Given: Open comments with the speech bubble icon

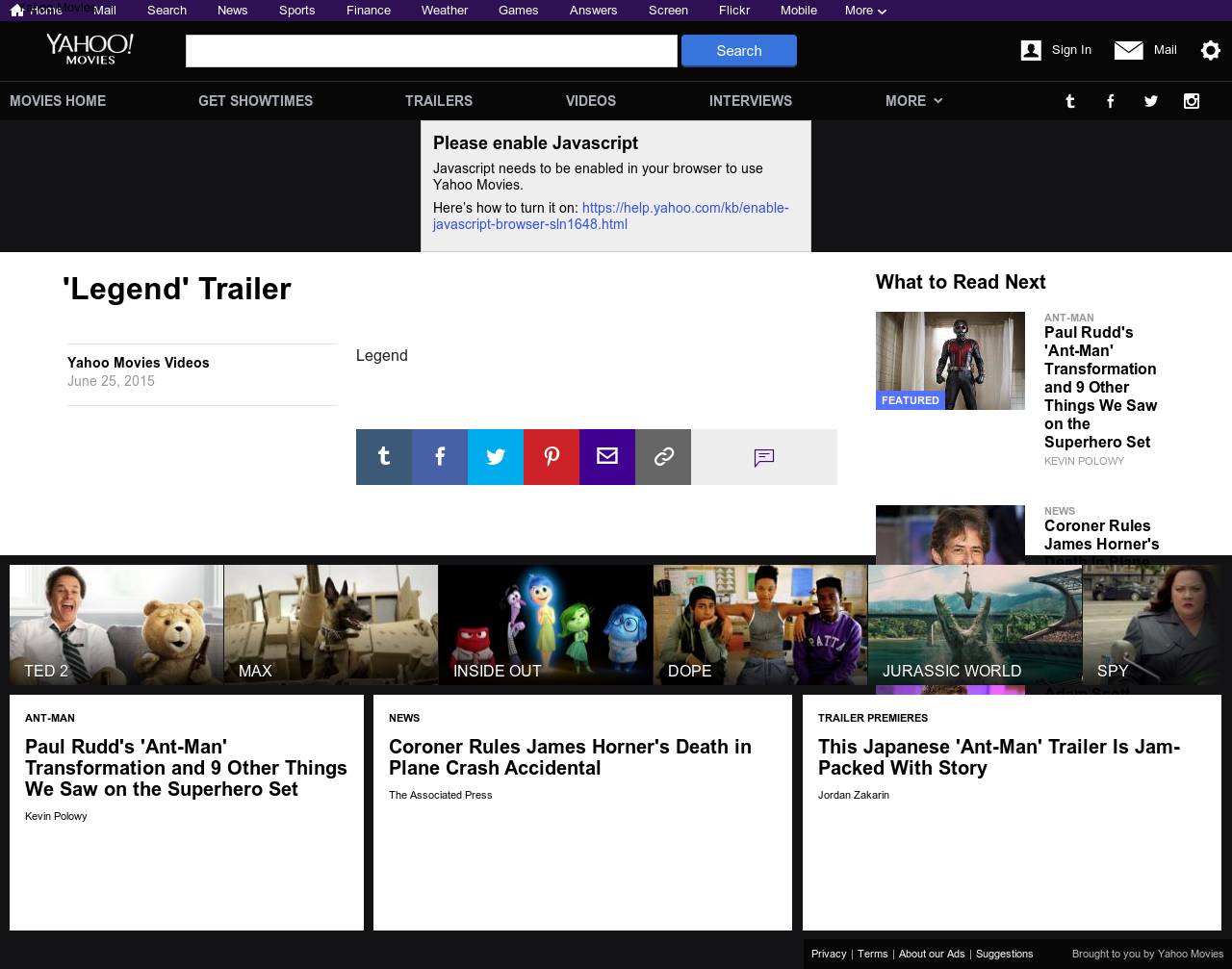Looking at the screenshot, I should (x=764, y=457).
